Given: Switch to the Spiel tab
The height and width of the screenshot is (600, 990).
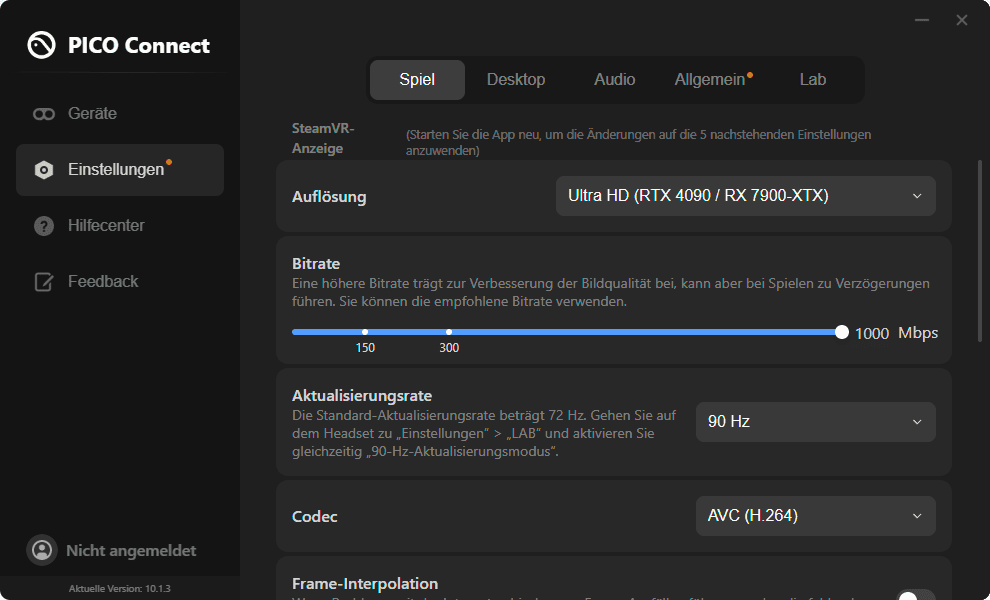Looking at the screenshot, I should 417,80.
